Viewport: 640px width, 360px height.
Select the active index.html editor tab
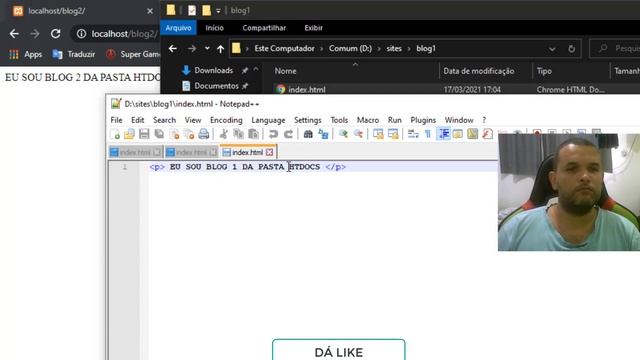(x=248, y=152)
